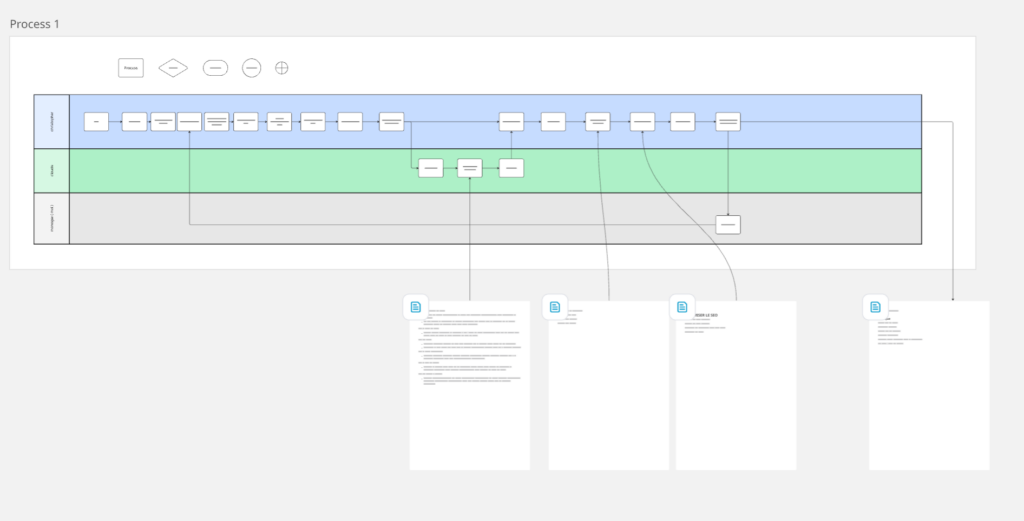The height and width of the screenshot is (521, 1024).
Task: Open the far-right document card
Action: click(x=929, y=385)
